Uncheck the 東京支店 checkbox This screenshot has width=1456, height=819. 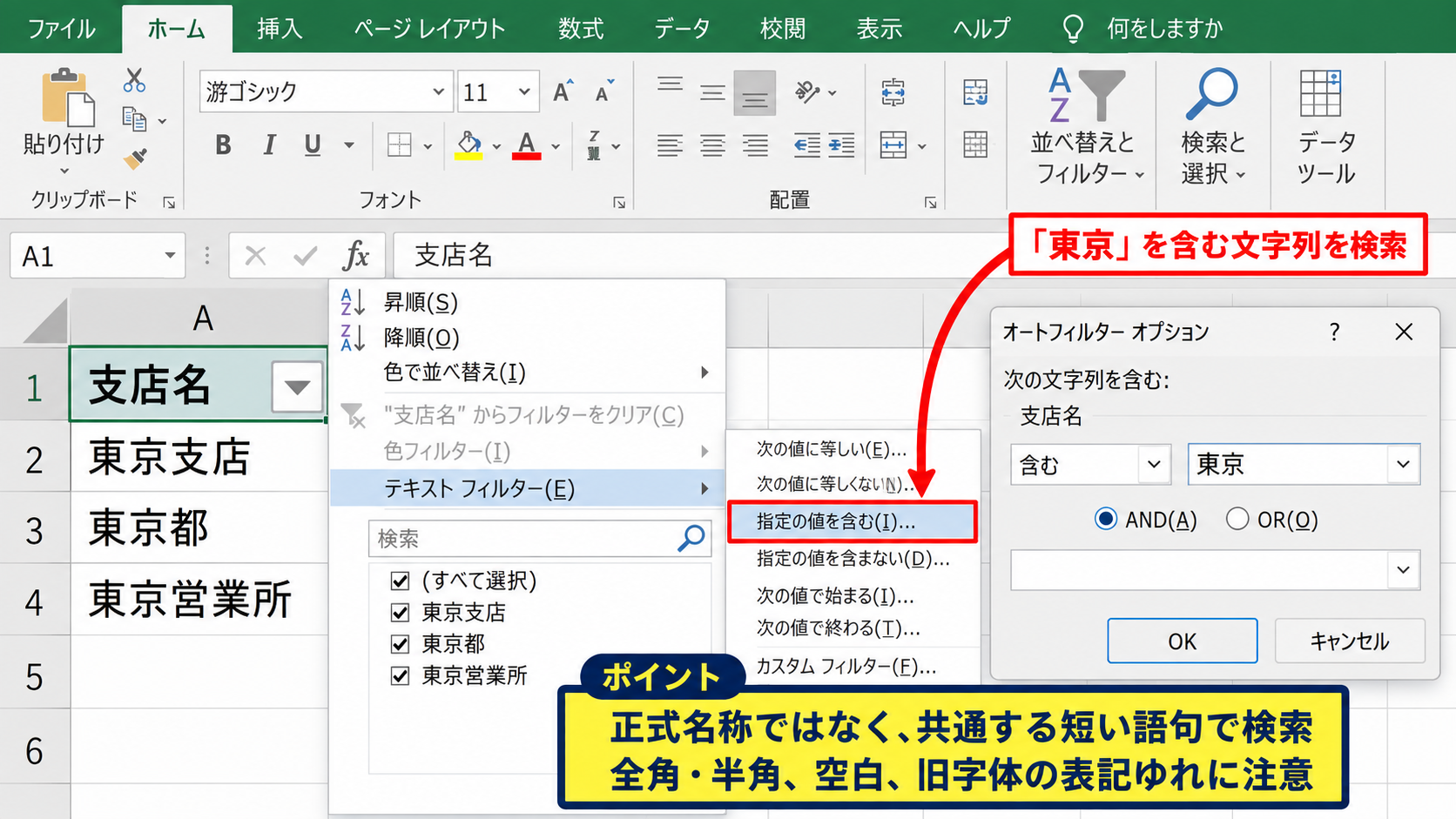click(x=401, y=613)
